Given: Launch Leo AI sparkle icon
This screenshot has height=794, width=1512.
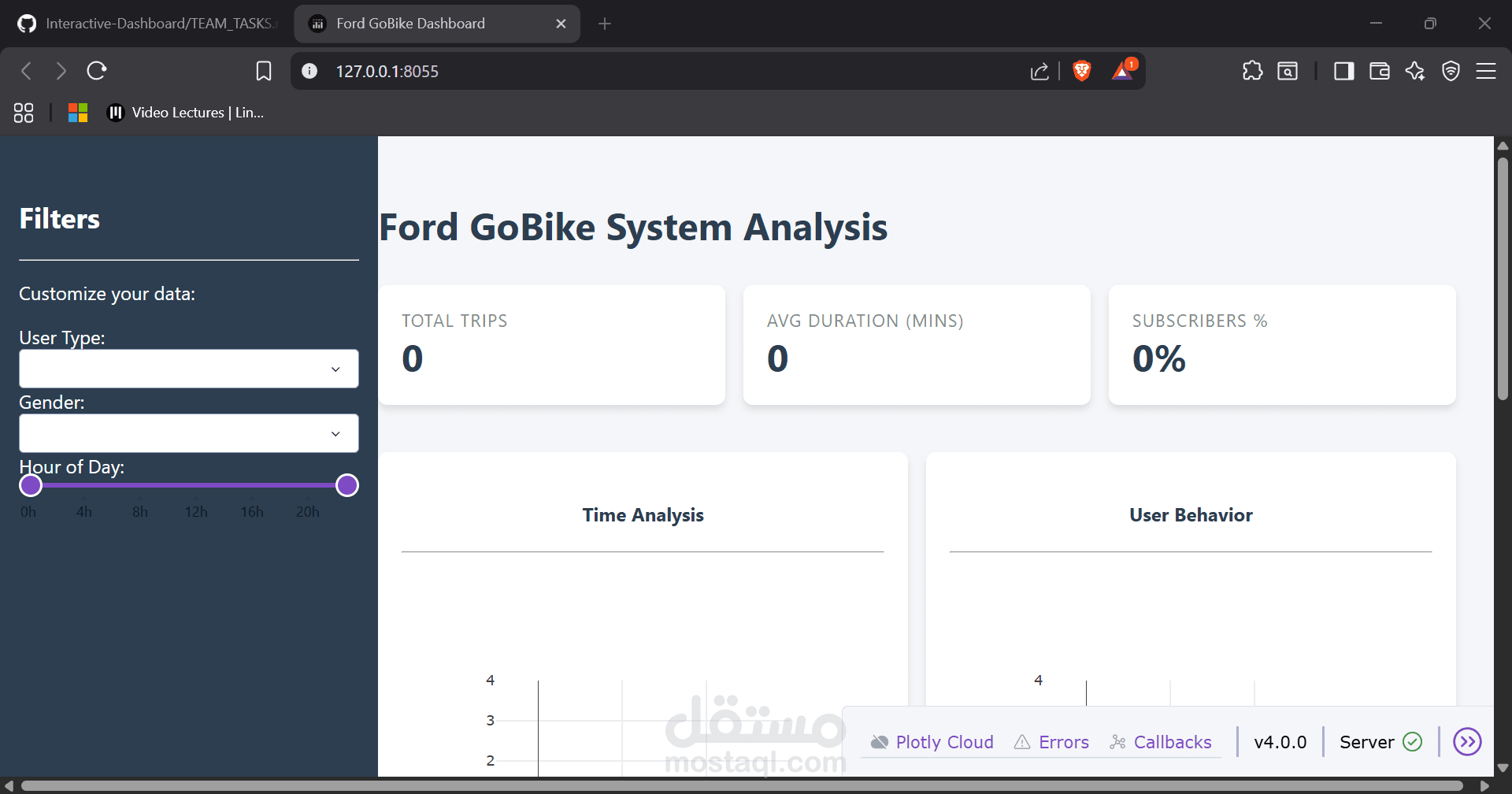Looking at the screenshot, I should click(1415, 71).
